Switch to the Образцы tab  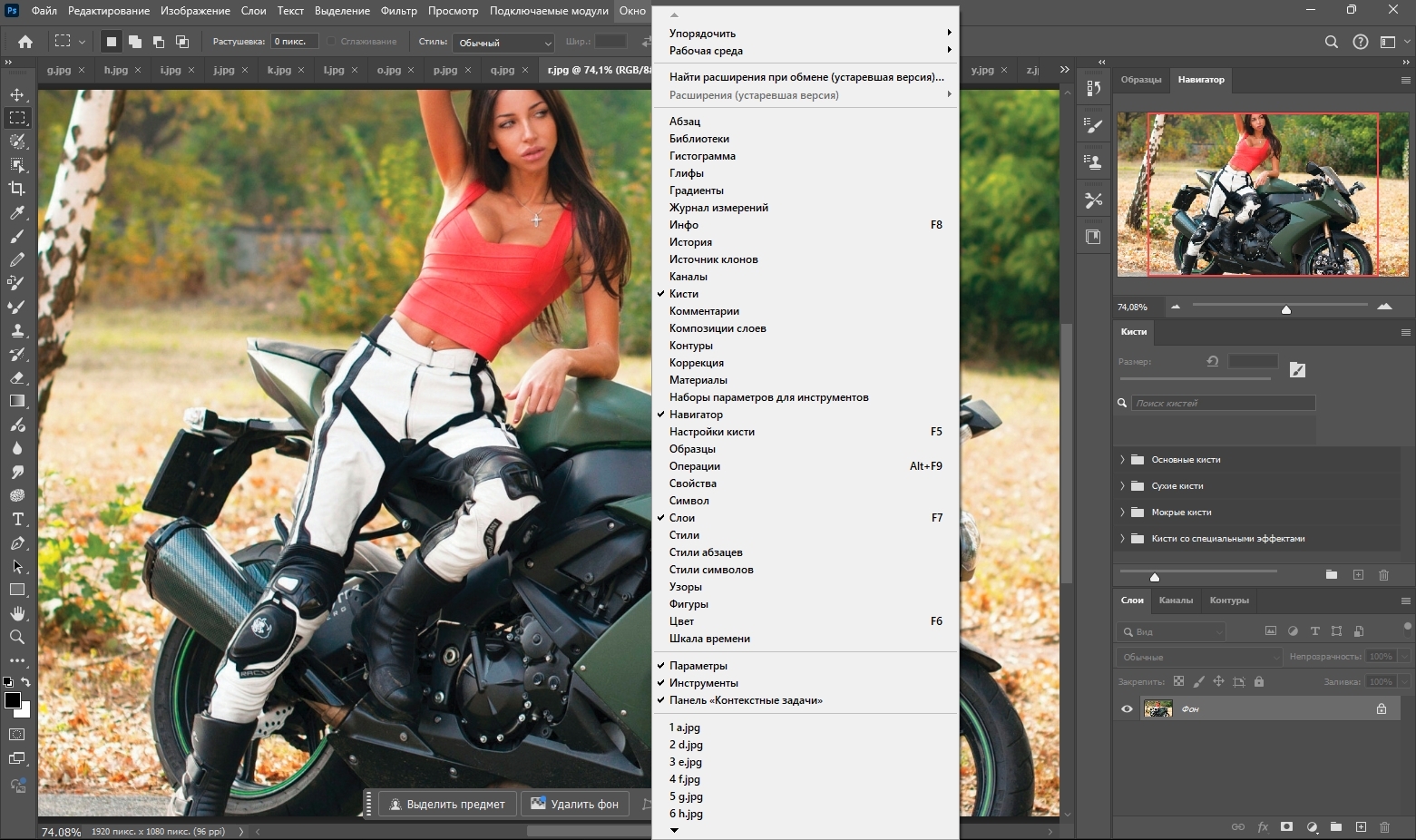(x=1141, y=80)
